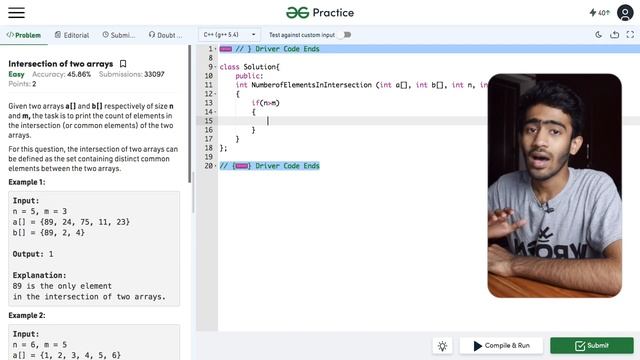Collapse function body fold at line 12

tap(216, 94)
